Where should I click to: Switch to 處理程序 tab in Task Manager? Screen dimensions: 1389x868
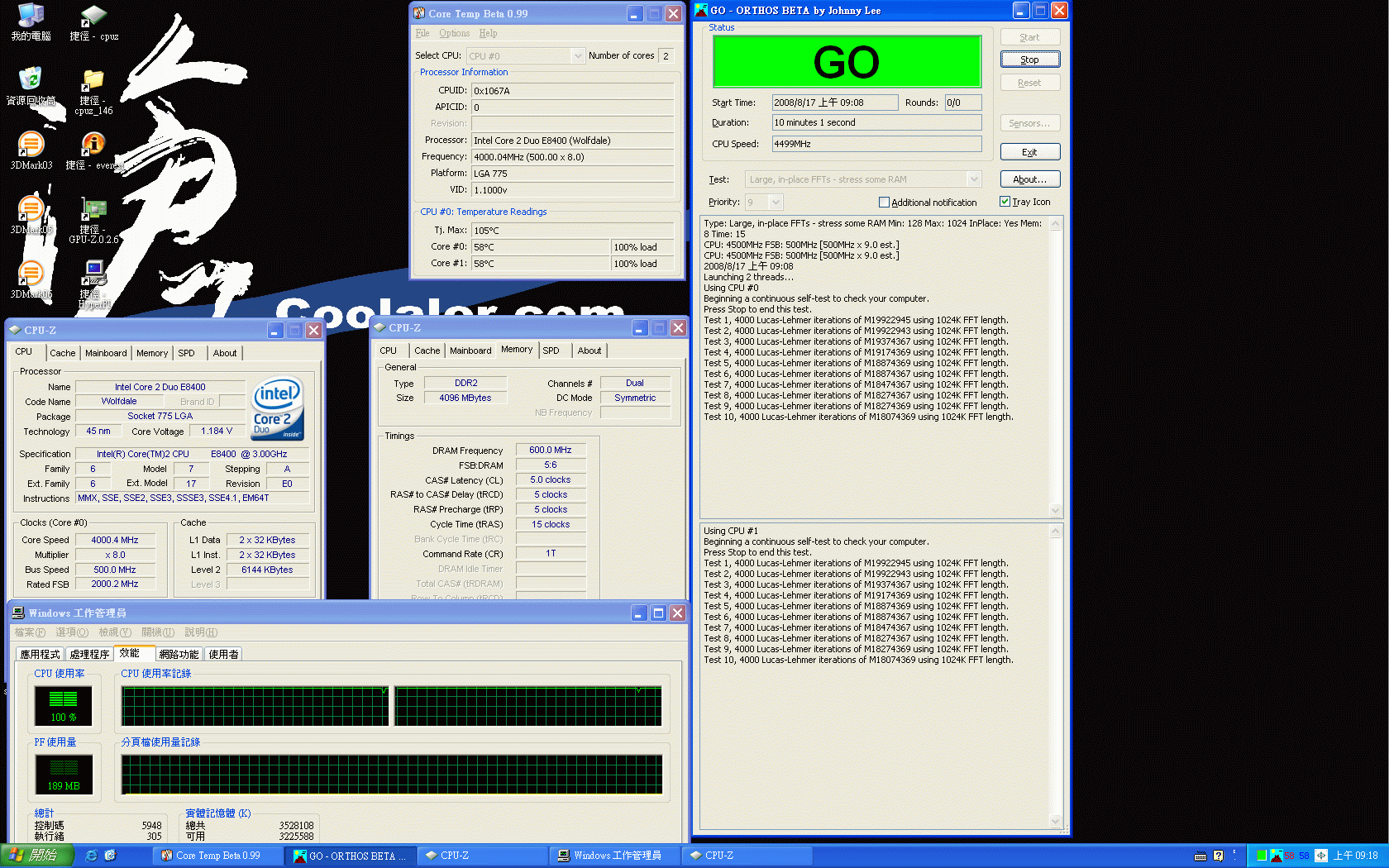pos(89,654)
